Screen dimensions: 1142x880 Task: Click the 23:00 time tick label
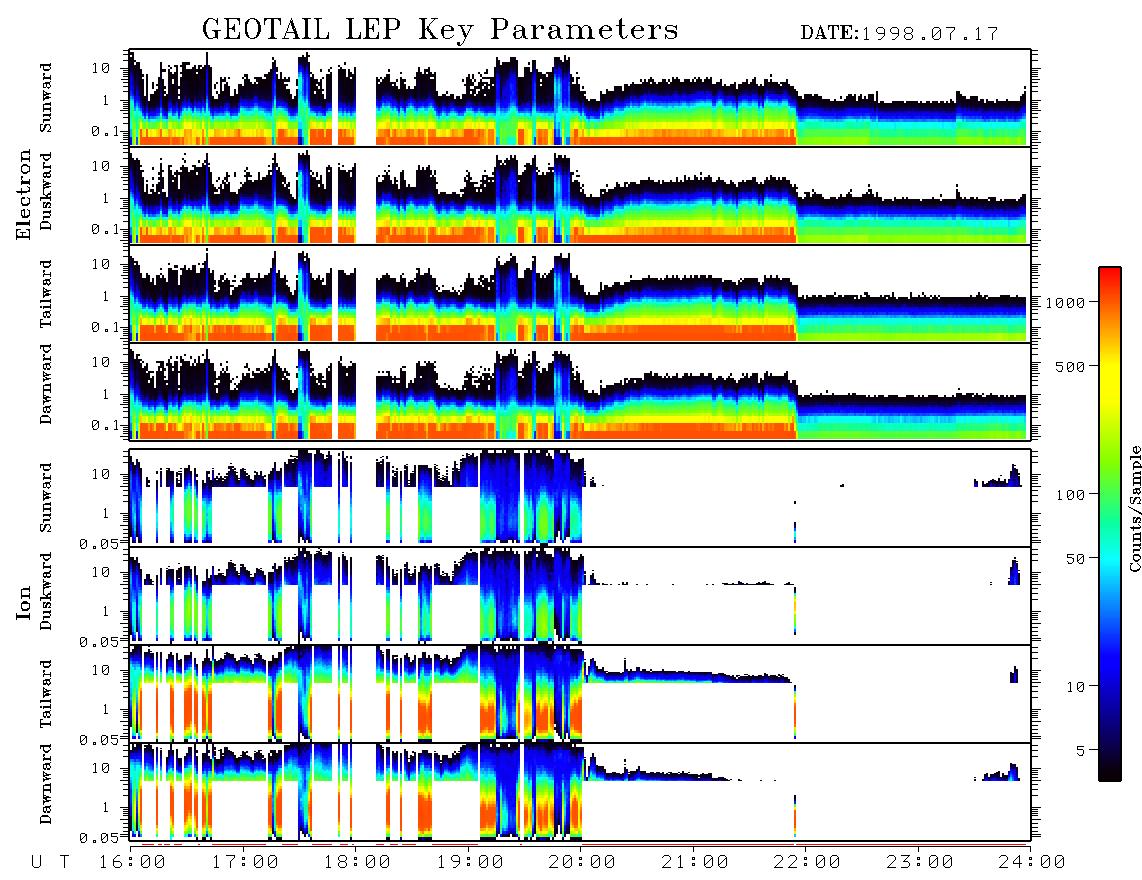919,862
